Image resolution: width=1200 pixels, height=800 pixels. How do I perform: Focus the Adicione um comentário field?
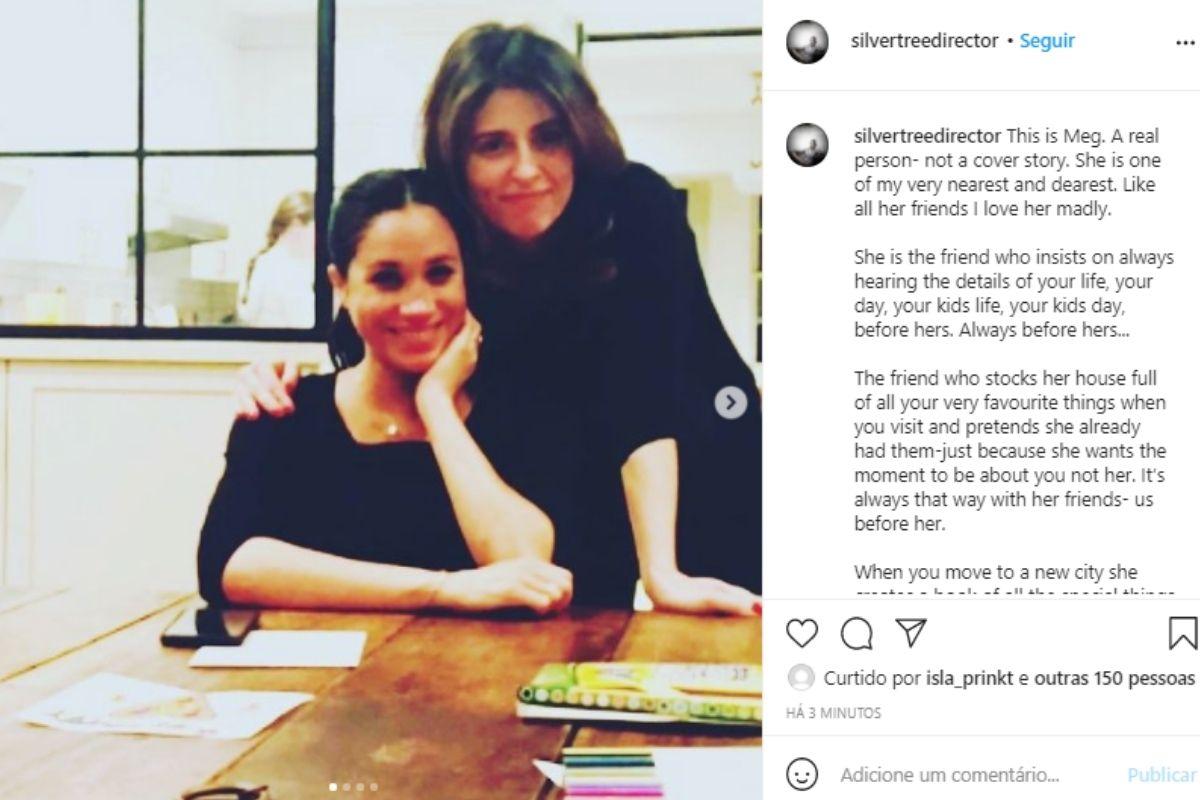coord(949,775)
